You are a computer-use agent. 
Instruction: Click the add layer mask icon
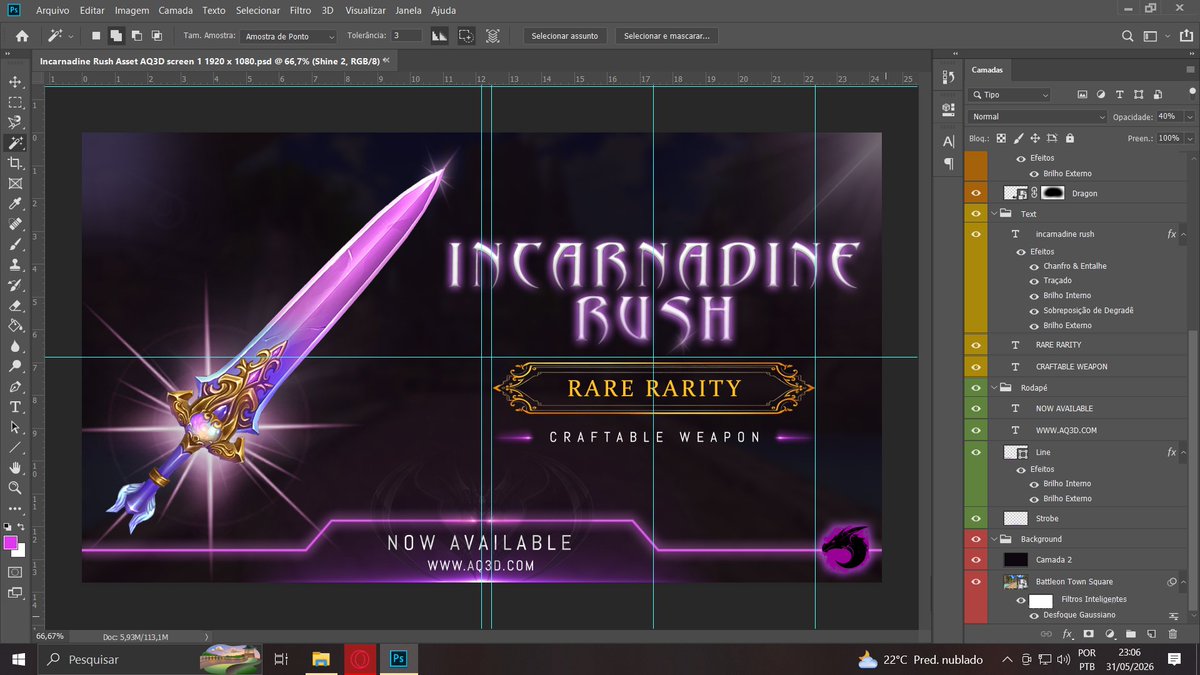pyautogui.click(x=1088, y=634)
